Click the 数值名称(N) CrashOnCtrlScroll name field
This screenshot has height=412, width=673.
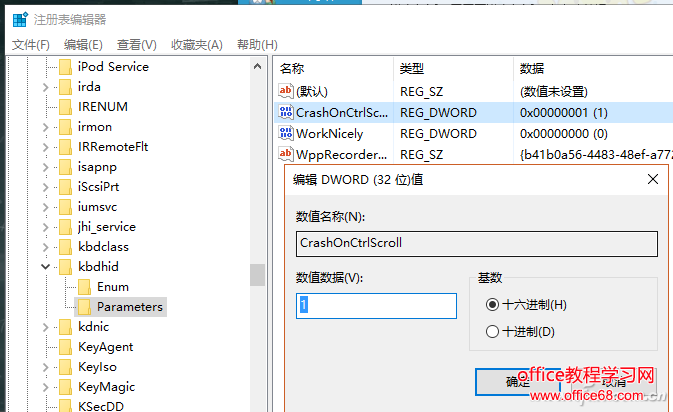tap(477, 244)
